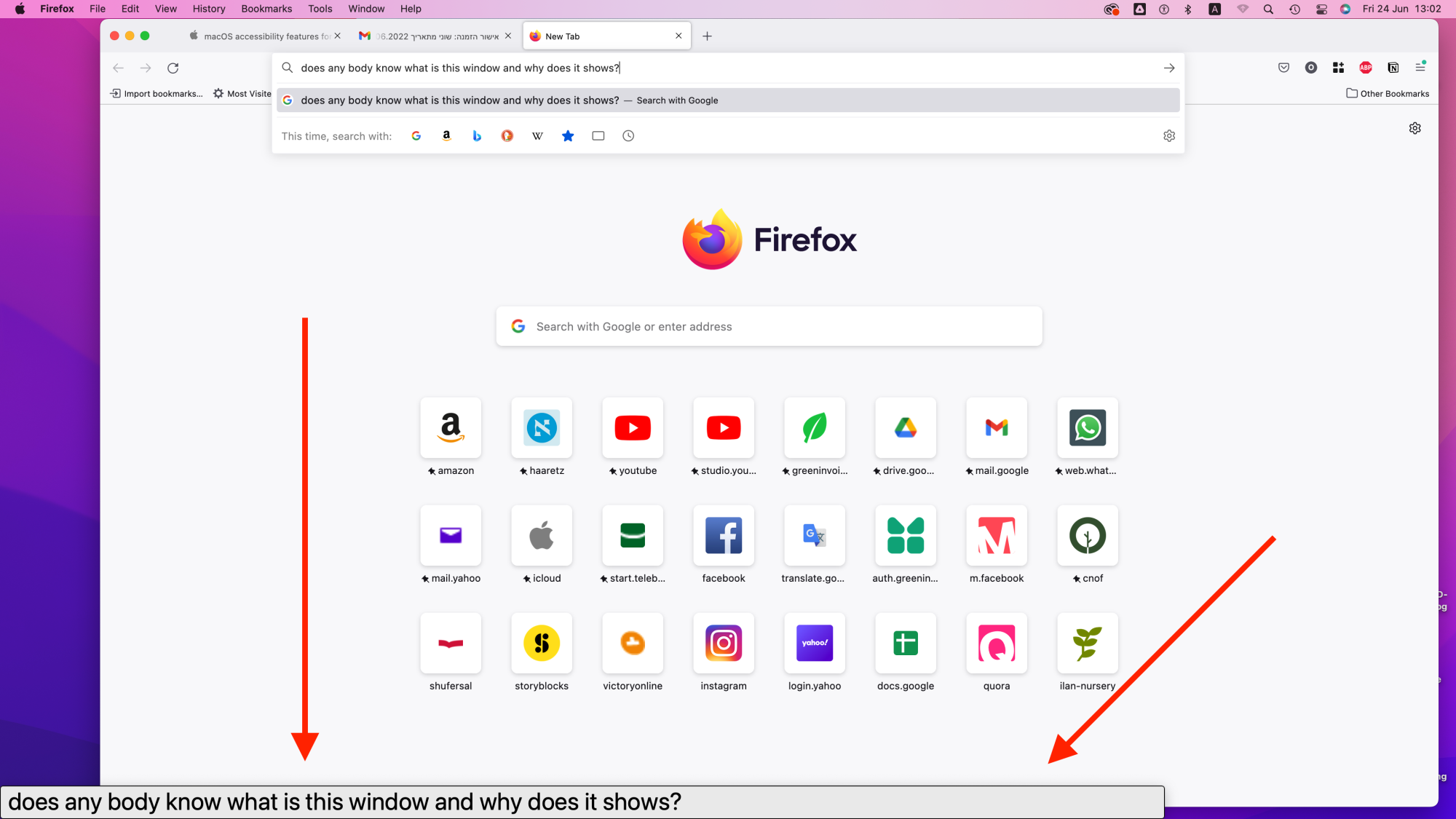Open the Apple menu

[20, 9]
